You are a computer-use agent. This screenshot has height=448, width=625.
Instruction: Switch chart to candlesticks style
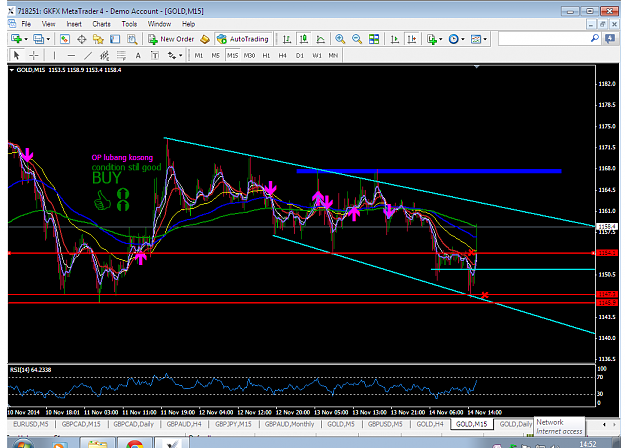(304, 39)
